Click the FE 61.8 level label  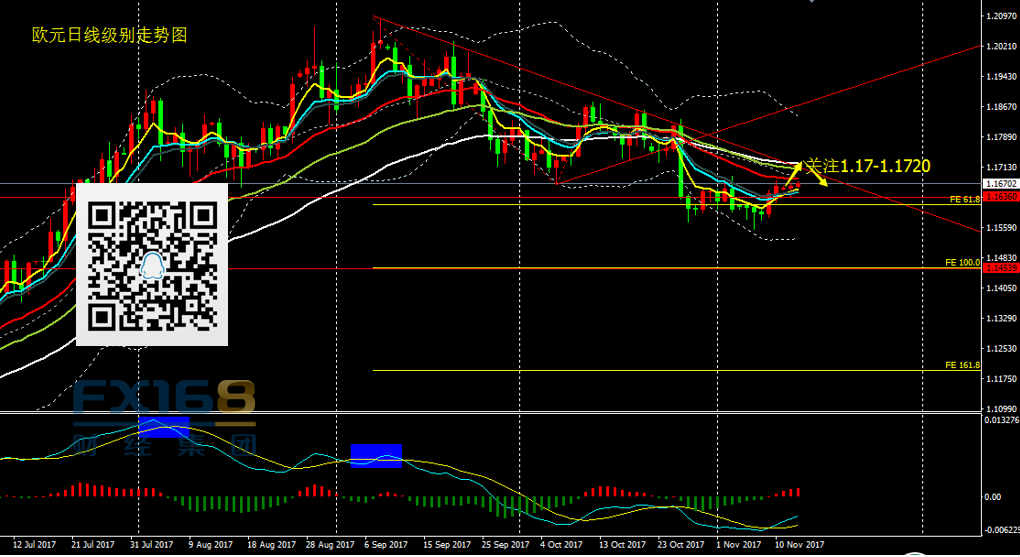pyautogui.click(x=962, y=200)
